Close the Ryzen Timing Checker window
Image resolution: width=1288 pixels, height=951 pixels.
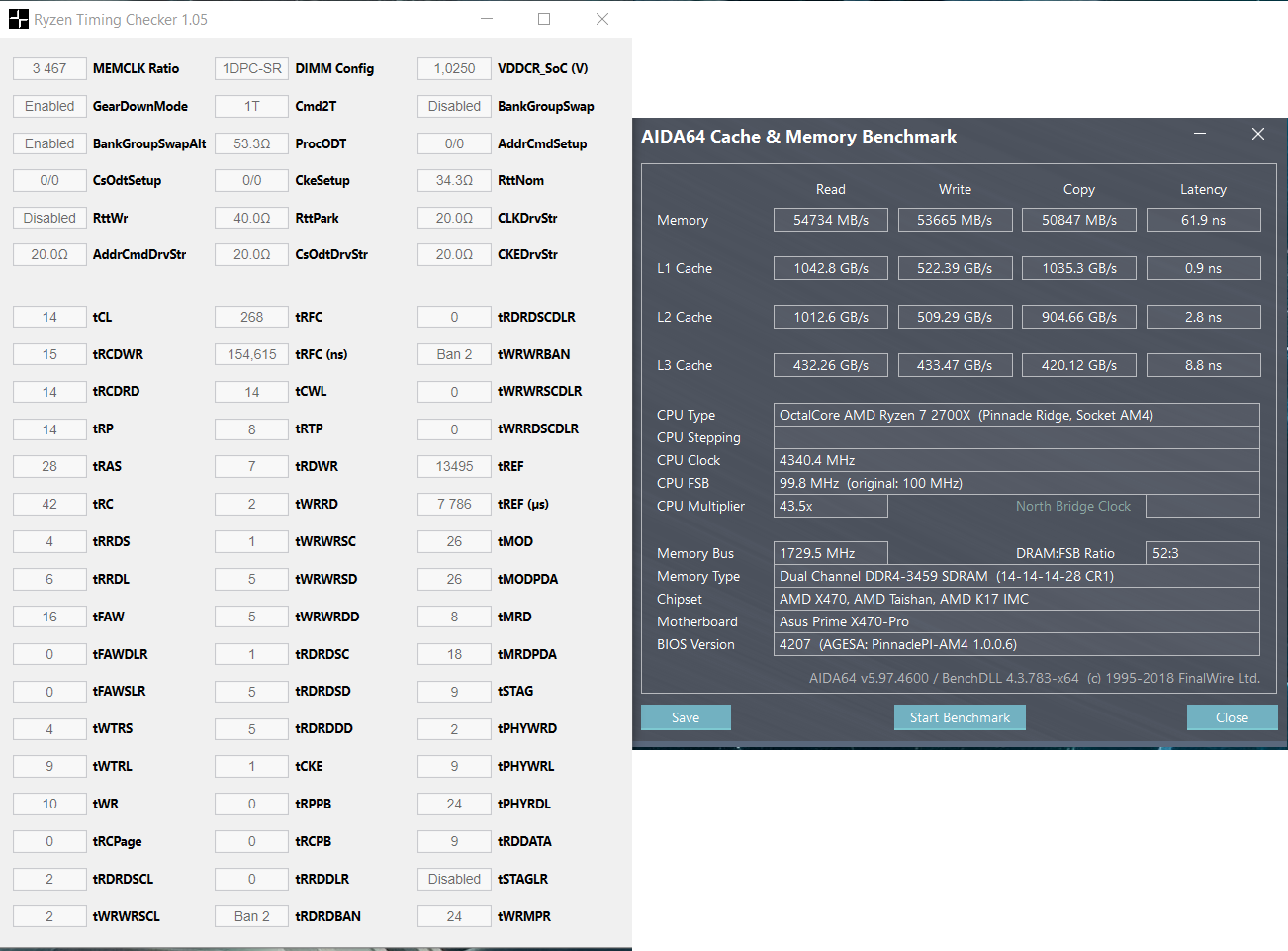tap(602, 19)
